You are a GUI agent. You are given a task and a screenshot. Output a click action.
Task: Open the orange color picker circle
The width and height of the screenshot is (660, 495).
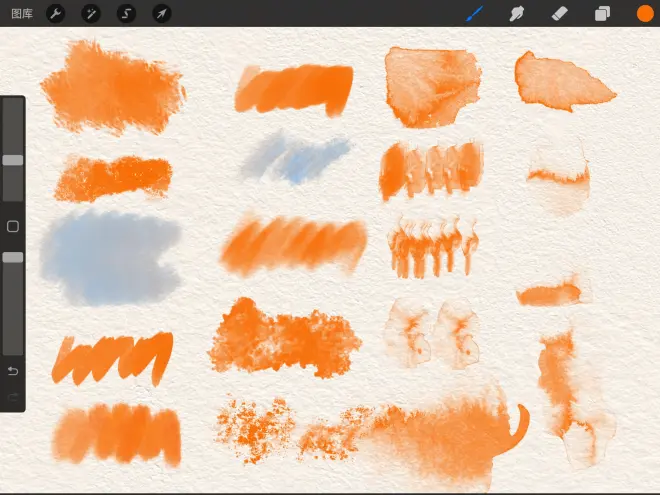click(645, 14)
